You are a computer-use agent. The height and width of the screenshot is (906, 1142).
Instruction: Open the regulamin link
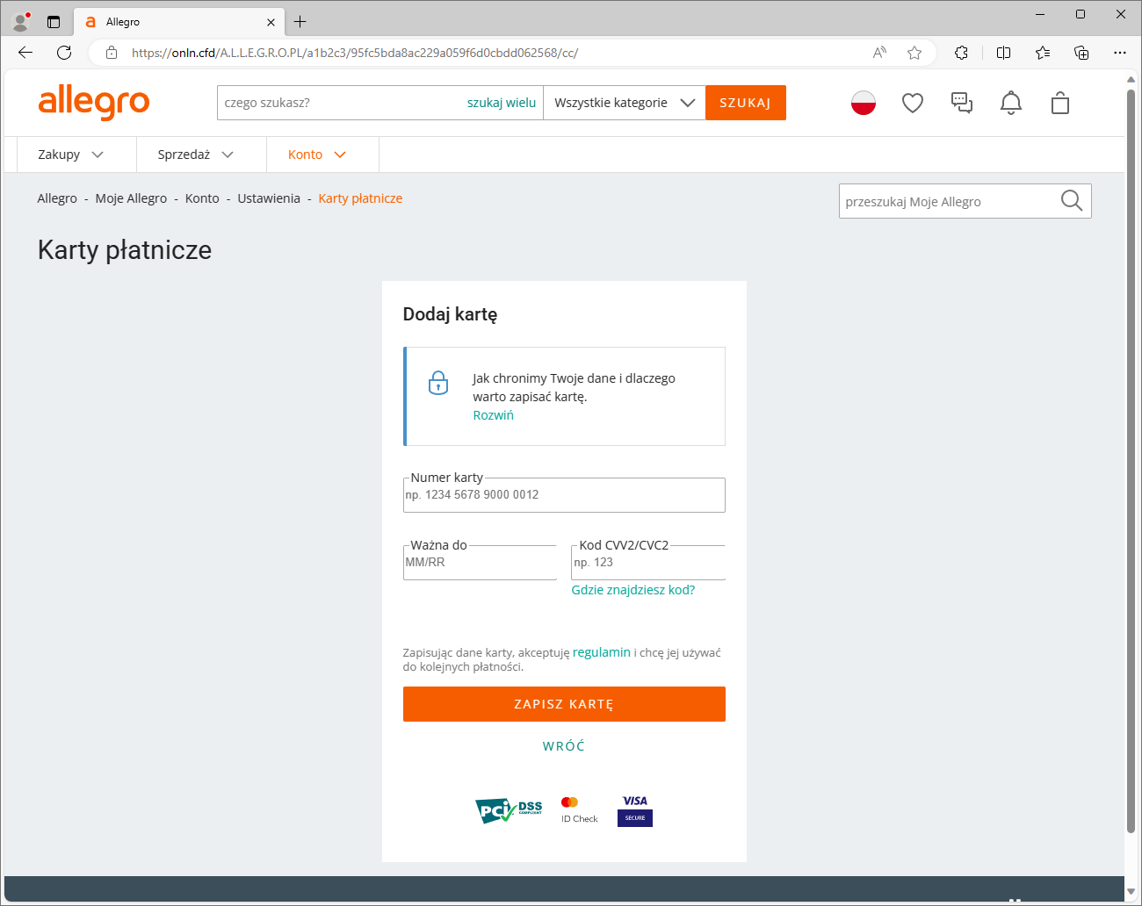tap(601, 652)
